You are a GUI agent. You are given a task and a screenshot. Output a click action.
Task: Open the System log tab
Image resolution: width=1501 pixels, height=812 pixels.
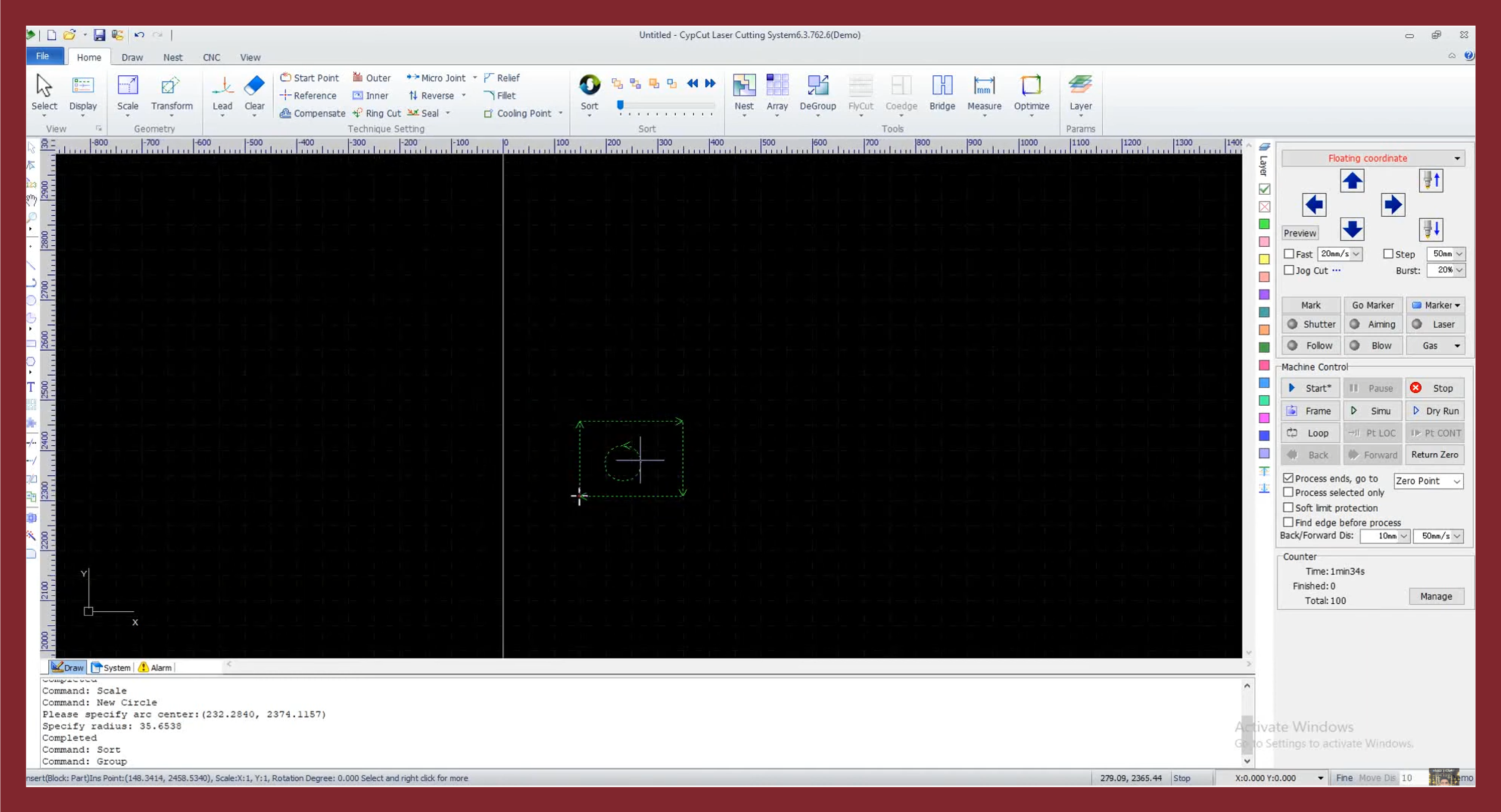pyautogui.click(x=111, y=668)
